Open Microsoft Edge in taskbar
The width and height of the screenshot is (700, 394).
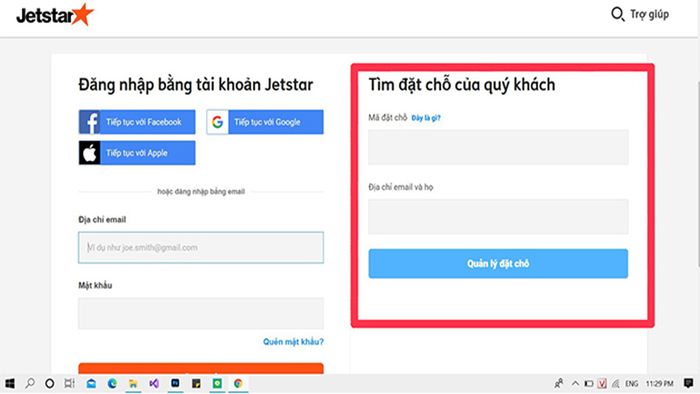point(112,383)
